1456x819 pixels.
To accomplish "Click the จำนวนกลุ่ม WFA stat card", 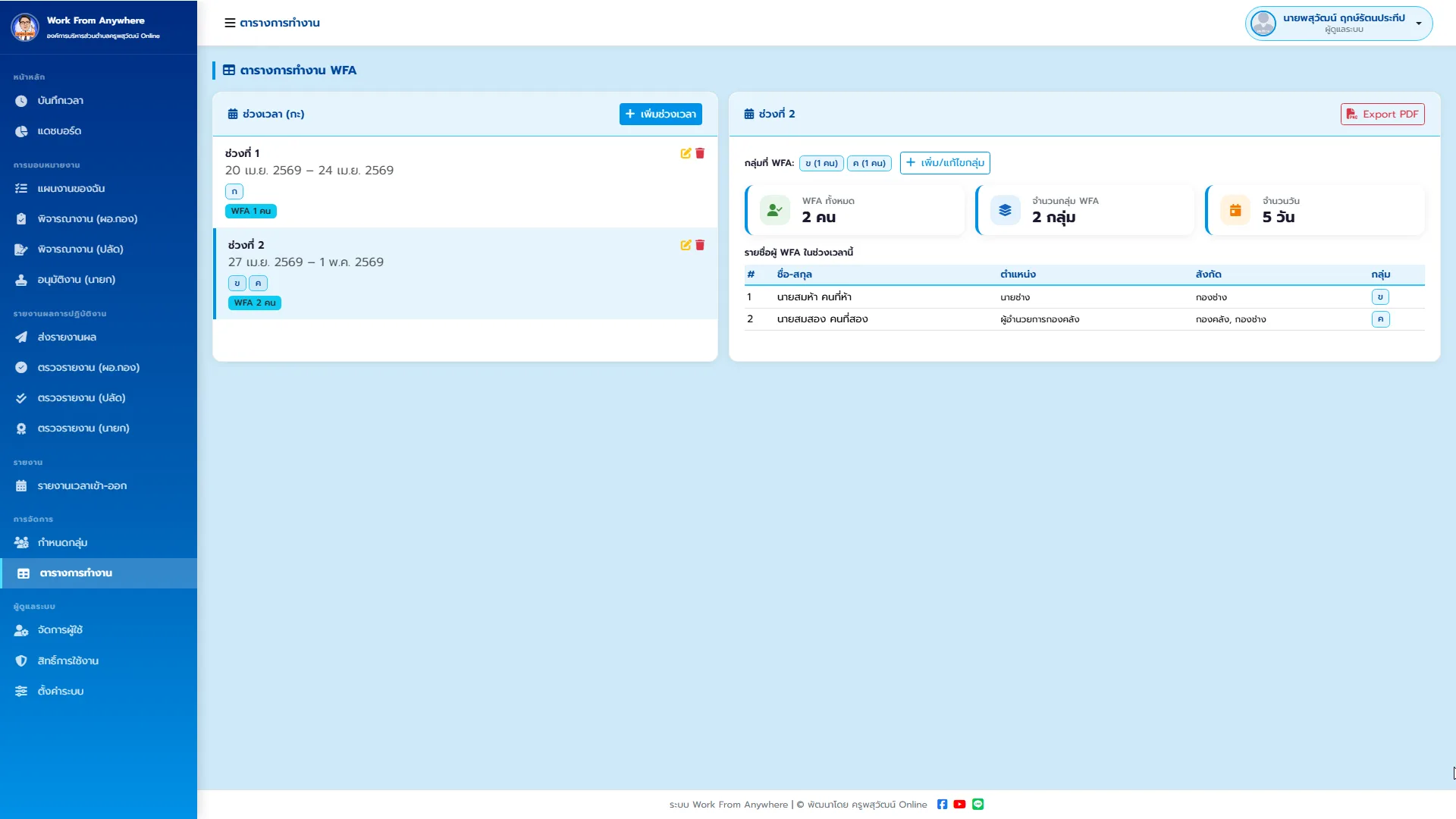I will coord(1084,210).
